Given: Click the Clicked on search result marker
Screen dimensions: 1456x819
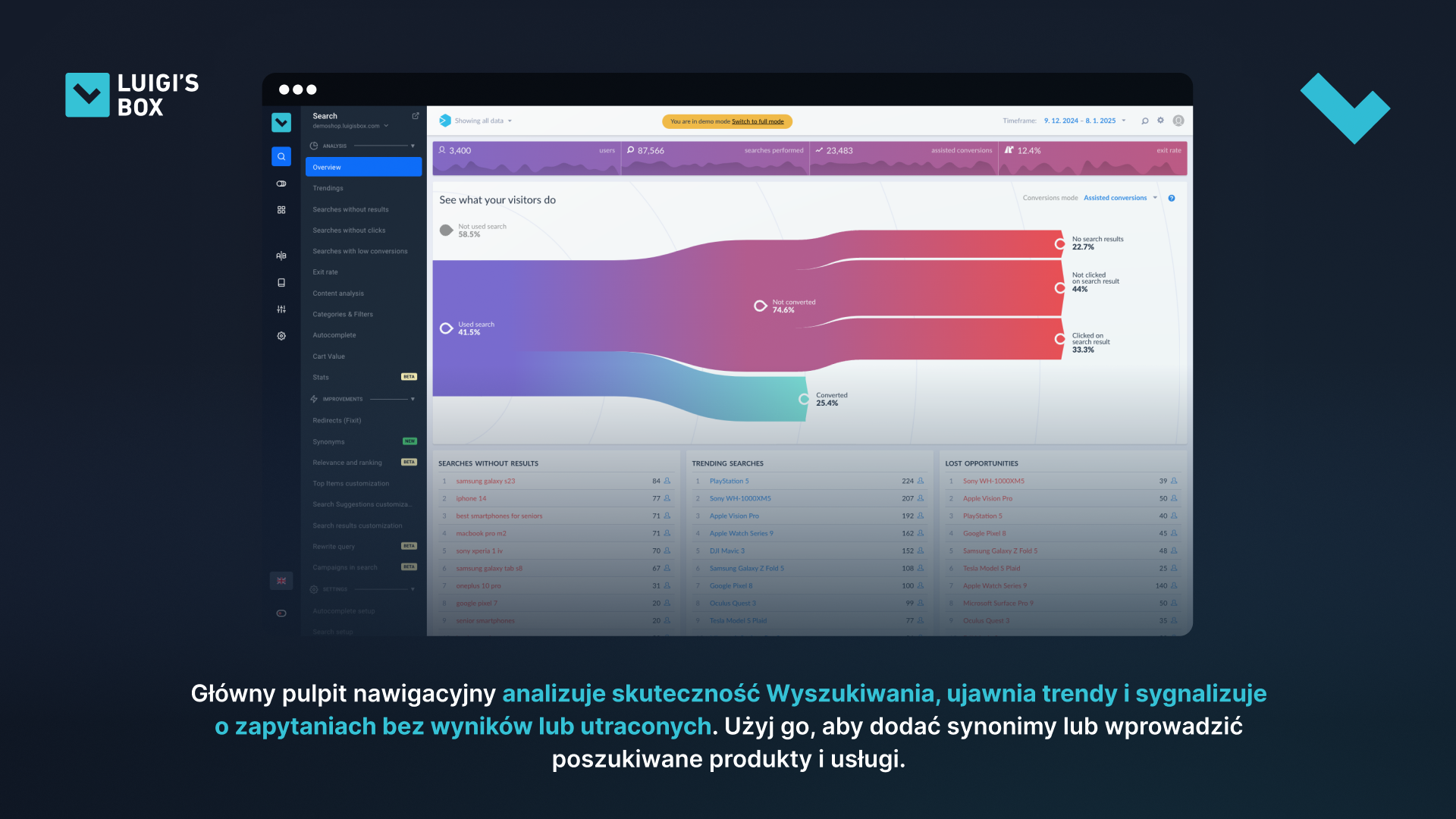Looking at the screenshot, I should point(1060,339).
